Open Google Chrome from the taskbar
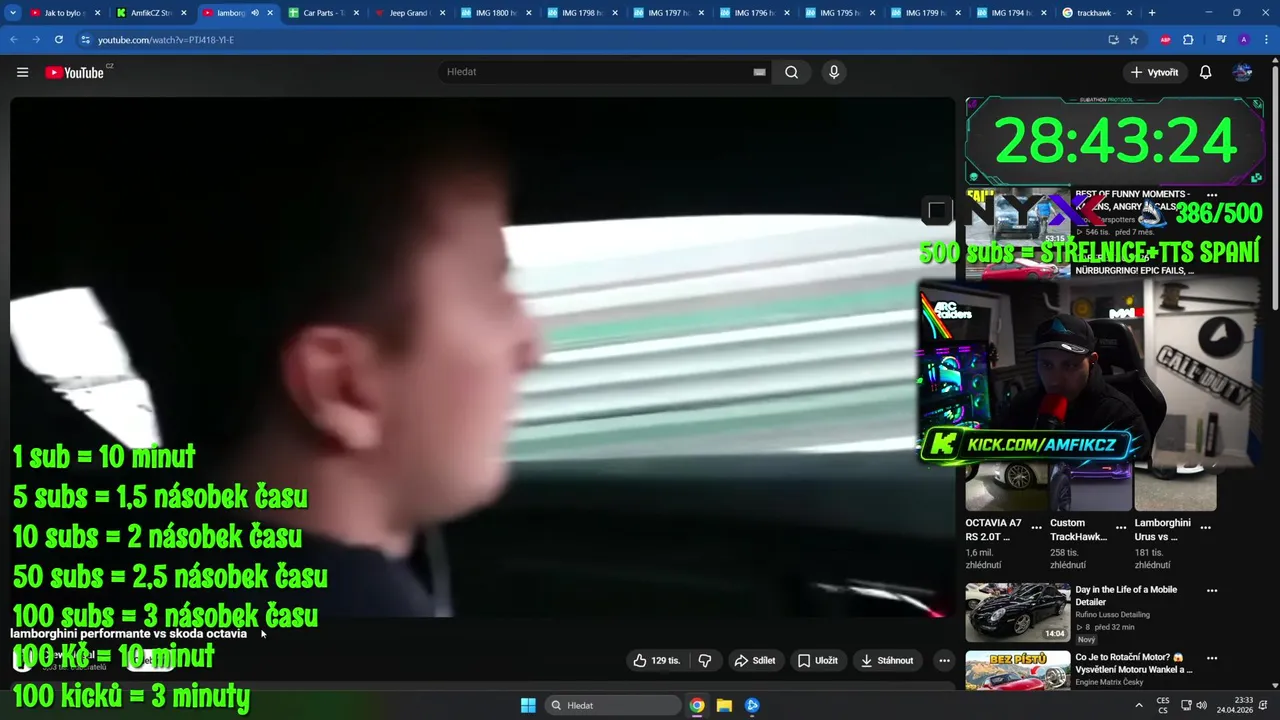Screen dimensions: 1280x720 [697, 705]
